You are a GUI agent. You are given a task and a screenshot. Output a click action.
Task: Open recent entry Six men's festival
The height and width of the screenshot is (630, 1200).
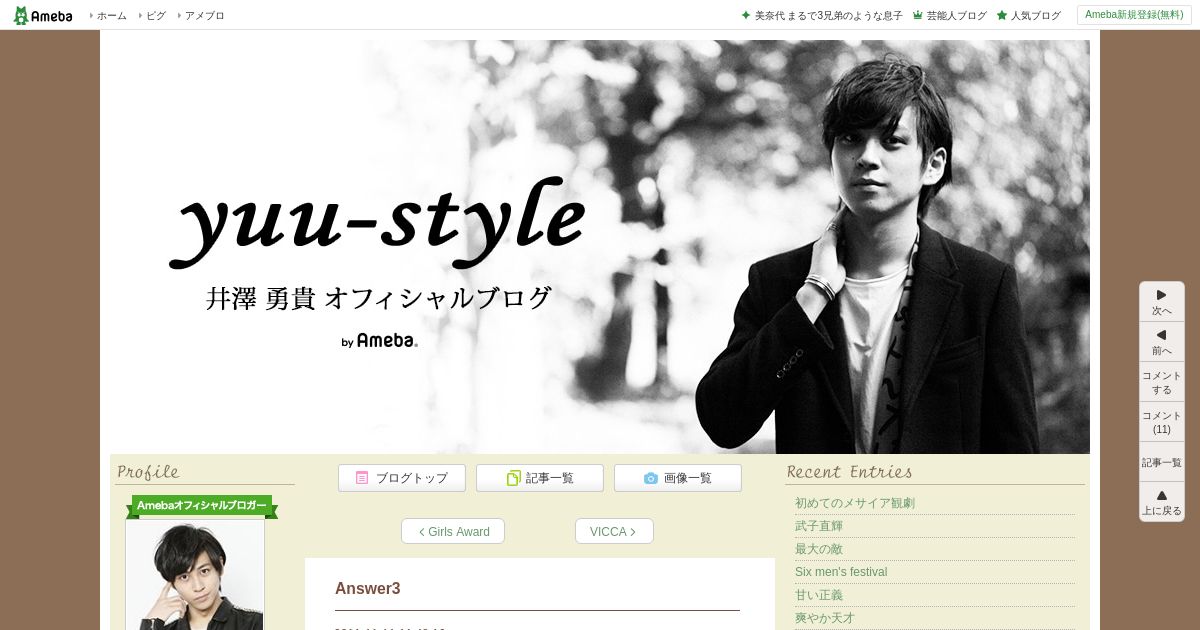(x=841, y=572)
